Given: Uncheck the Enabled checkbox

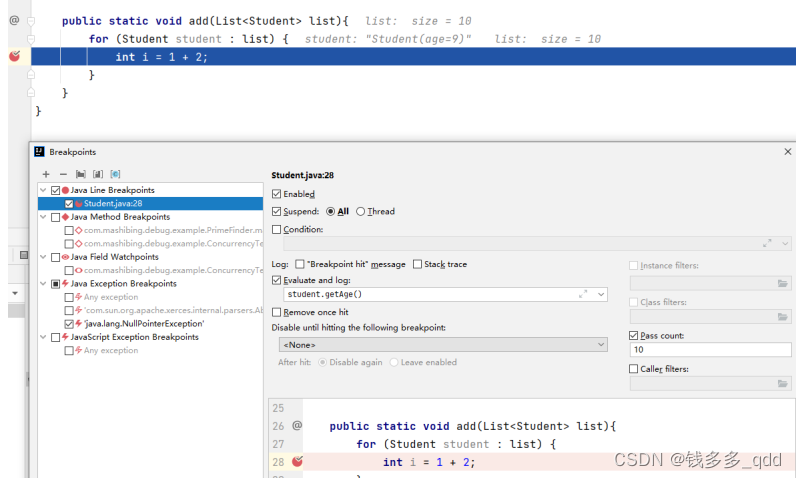Looking at the screenshot, I should (277, 194).
